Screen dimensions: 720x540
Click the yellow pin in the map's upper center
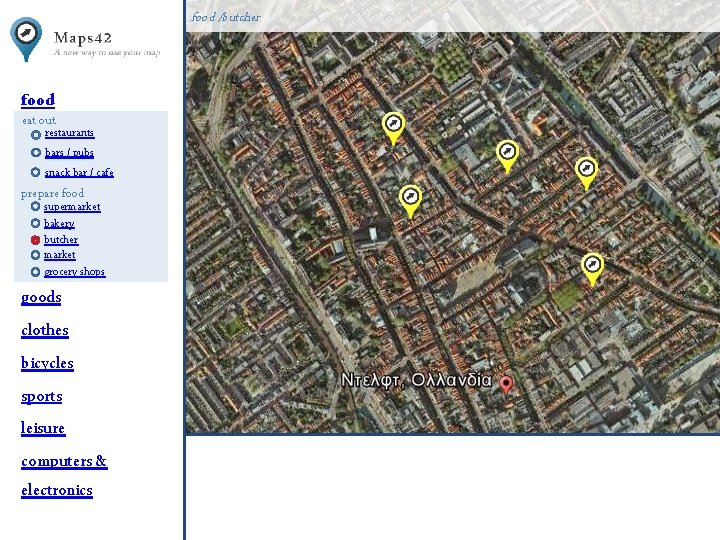507,156
